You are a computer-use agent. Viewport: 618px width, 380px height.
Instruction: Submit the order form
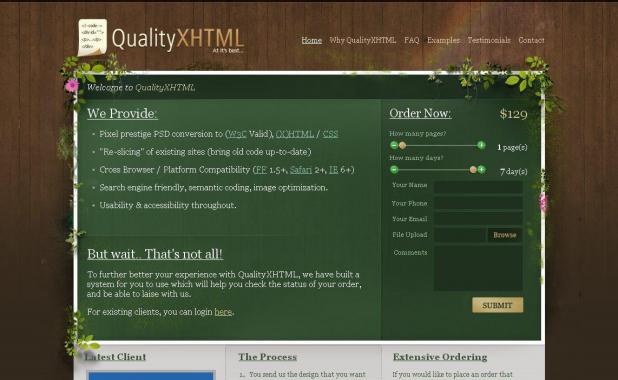tap(498, 305)
